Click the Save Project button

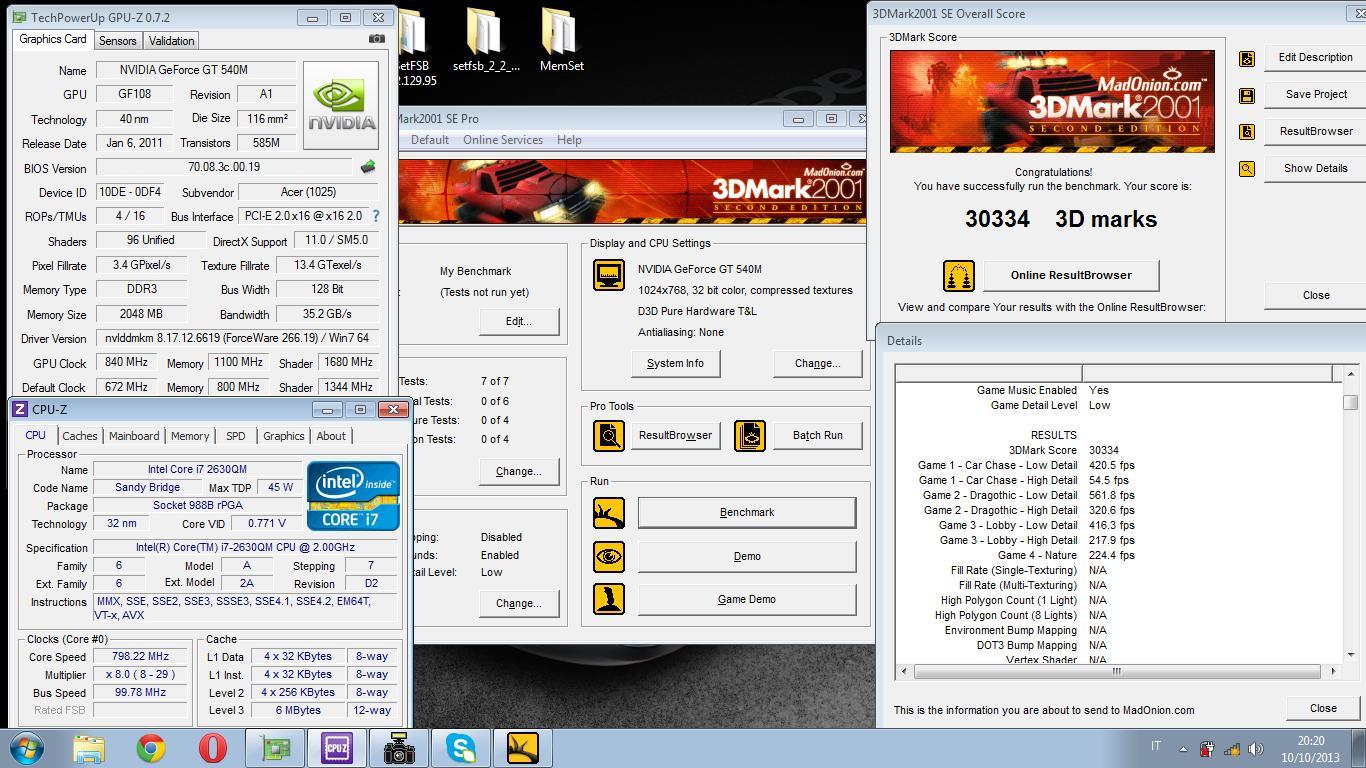click(1315, 94)
